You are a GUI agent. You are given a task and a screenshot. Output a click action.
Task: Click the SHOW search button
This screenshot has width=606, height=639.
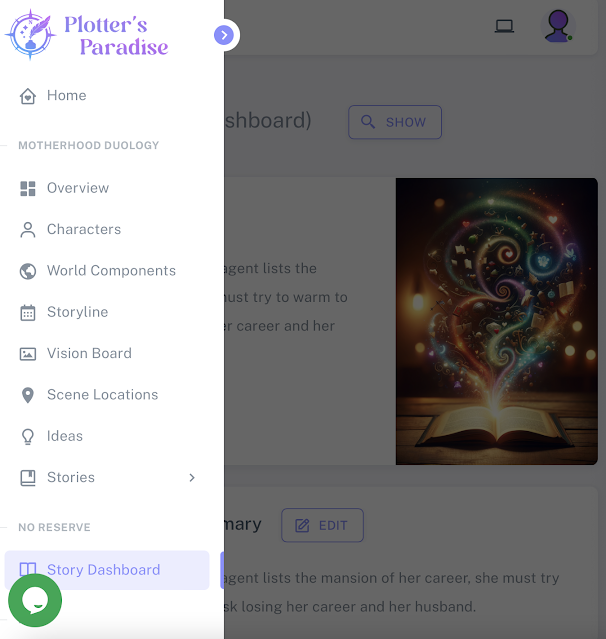(395, 122)
